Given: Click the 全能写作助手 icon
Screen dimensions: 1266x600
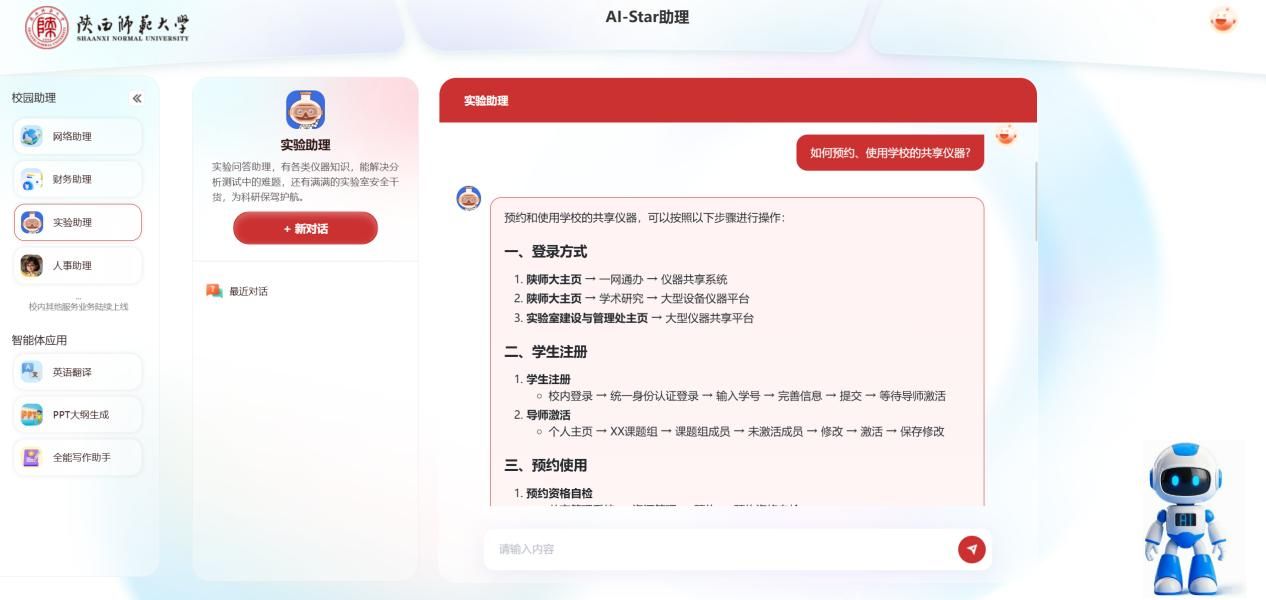Looking at the screenshot, I should [x=32, y=458].
